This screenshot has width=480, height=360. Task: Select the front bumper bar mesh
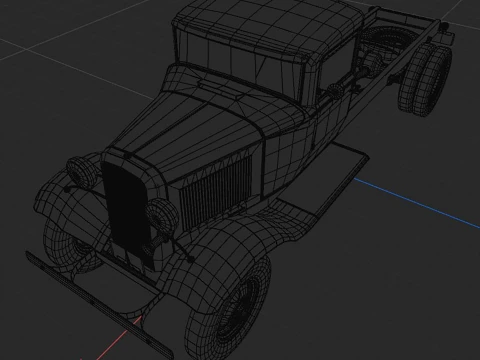pos(99,305)
